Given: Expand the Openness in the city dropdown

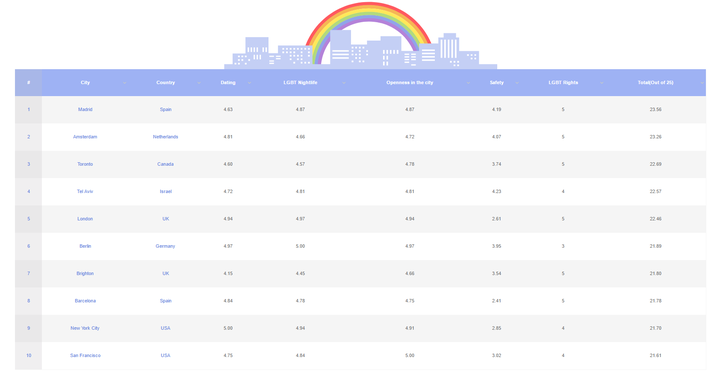Looking at the screenshot, I should tap(468, 83).
